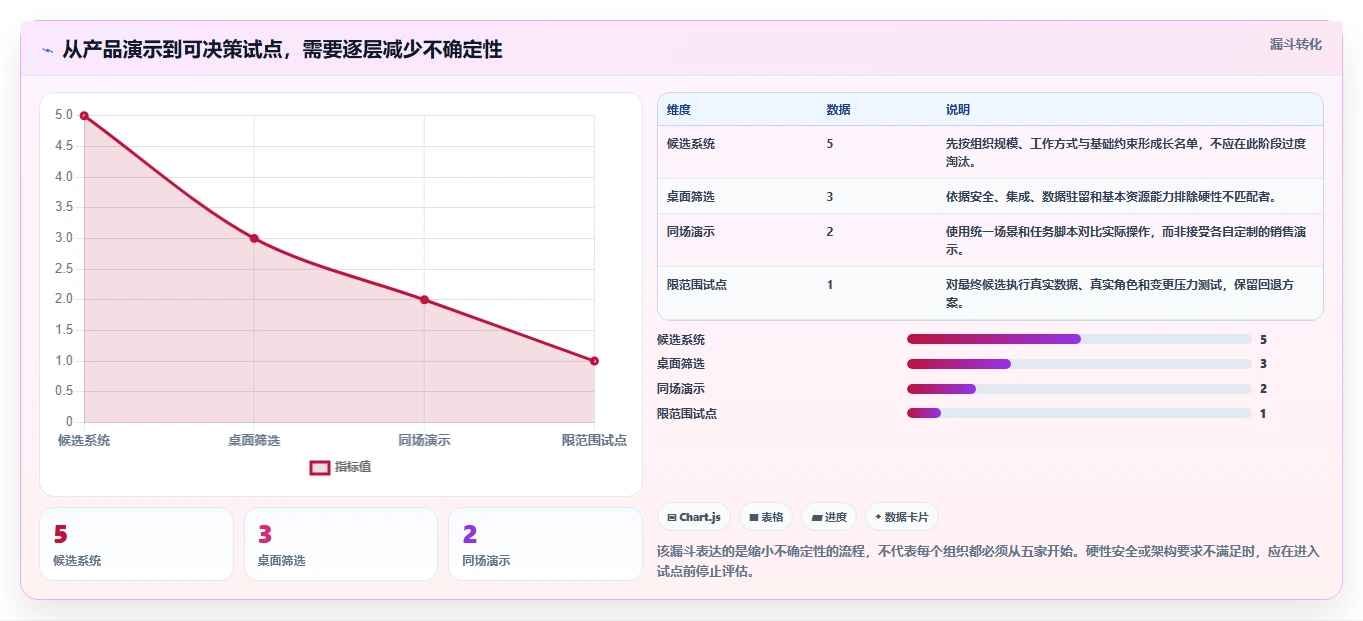Click the 进度 tag
1363x621 pixels.
(829, 517)
